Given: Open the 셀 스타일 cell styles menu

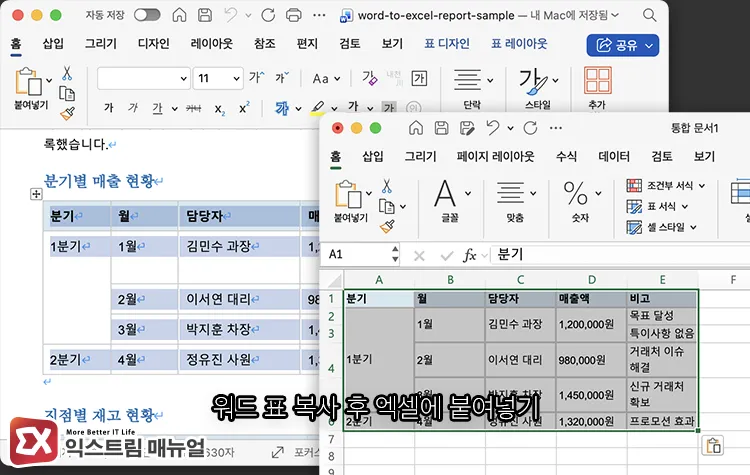Looking at the screenshot, I should (662, 227).
